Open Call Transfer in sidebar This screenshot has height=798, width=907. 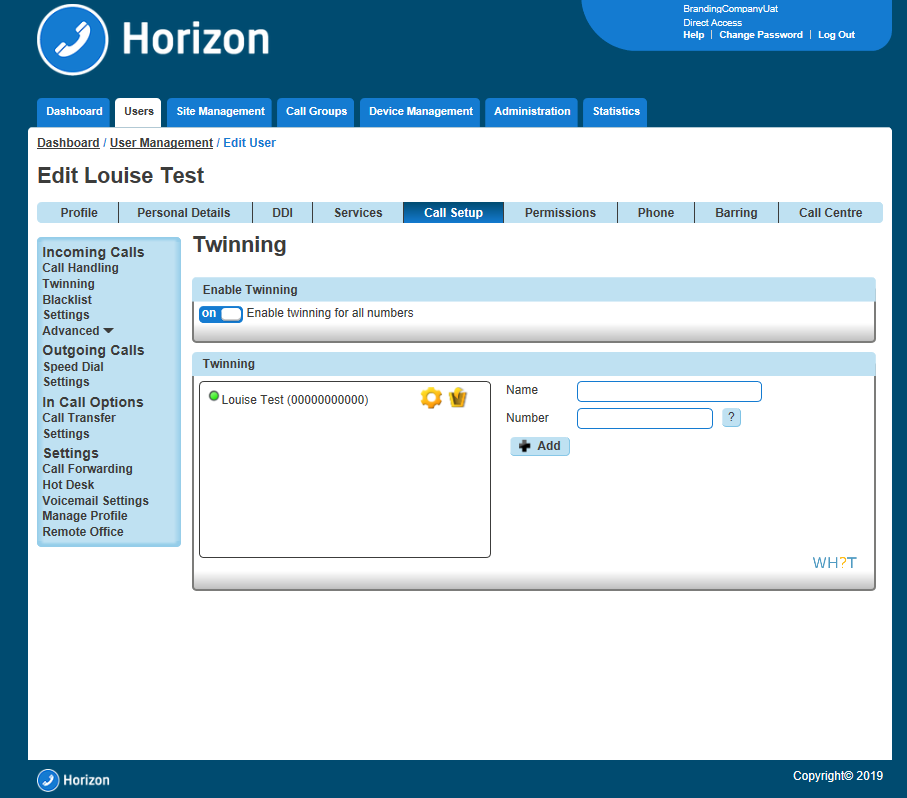[x=79, y=418]
